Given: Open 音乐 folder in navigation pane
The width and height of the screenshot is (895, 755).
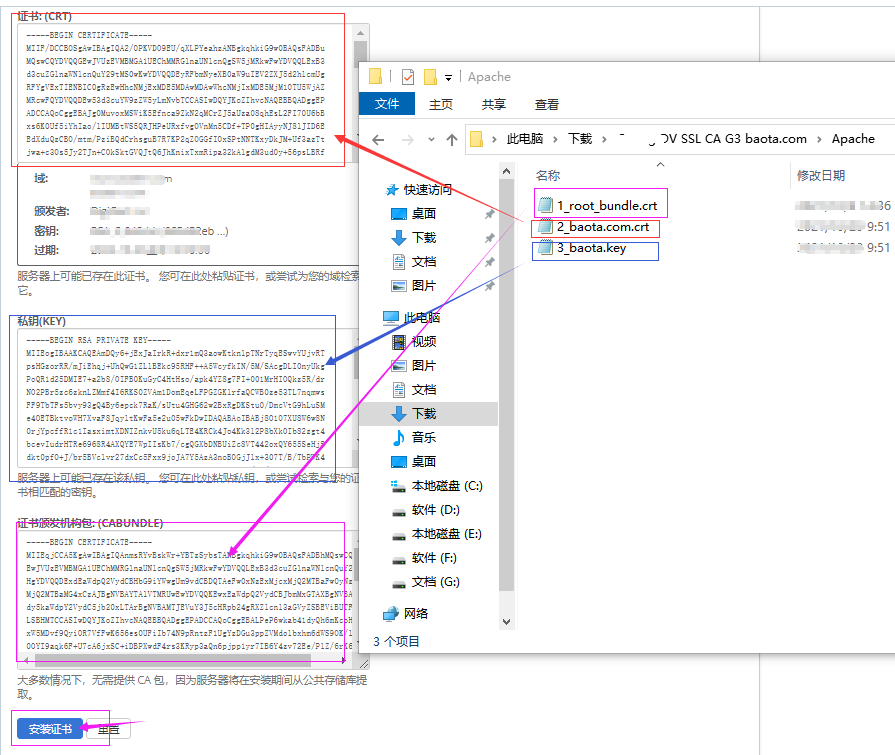Looking at the screenshot, I should [424, 437].
